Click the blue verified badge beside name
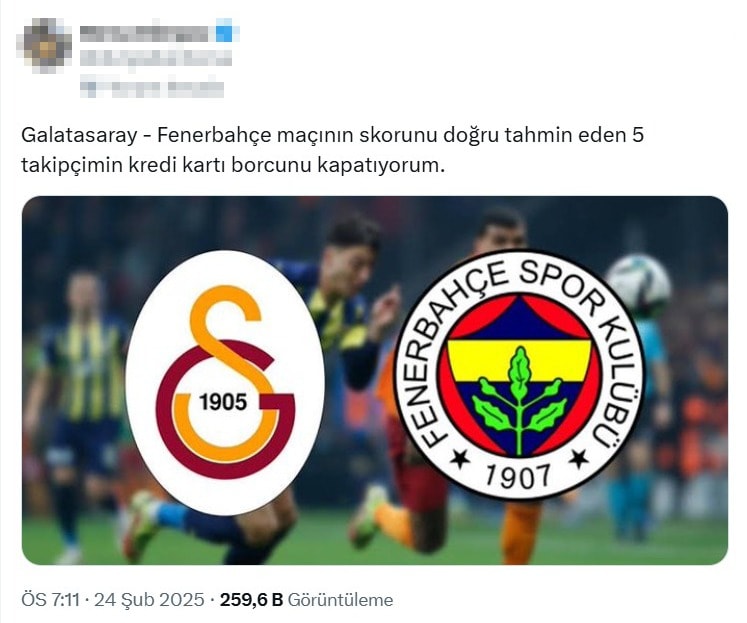 (224, 31)
